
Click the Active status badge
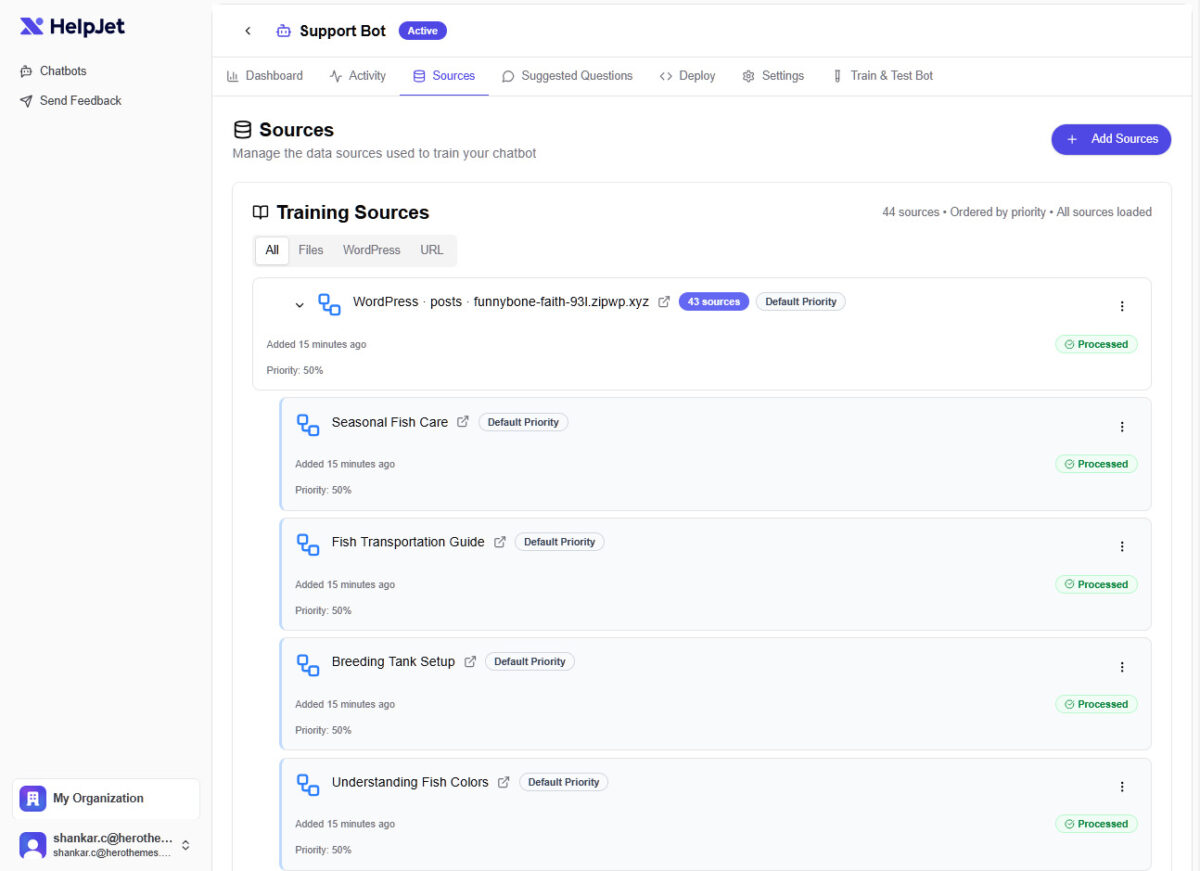tap(423, 31)
